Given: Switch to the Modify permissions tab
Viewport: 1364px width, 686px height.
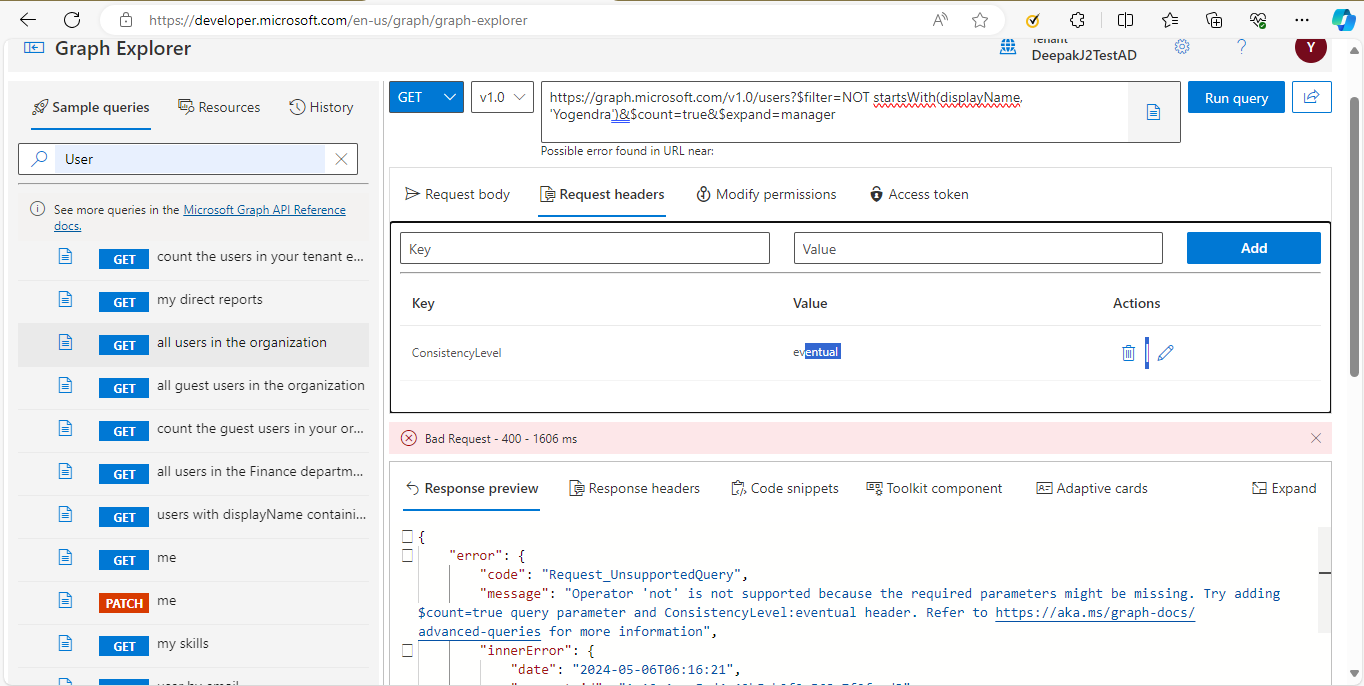Looking at the screenshot, I should 766,194.
